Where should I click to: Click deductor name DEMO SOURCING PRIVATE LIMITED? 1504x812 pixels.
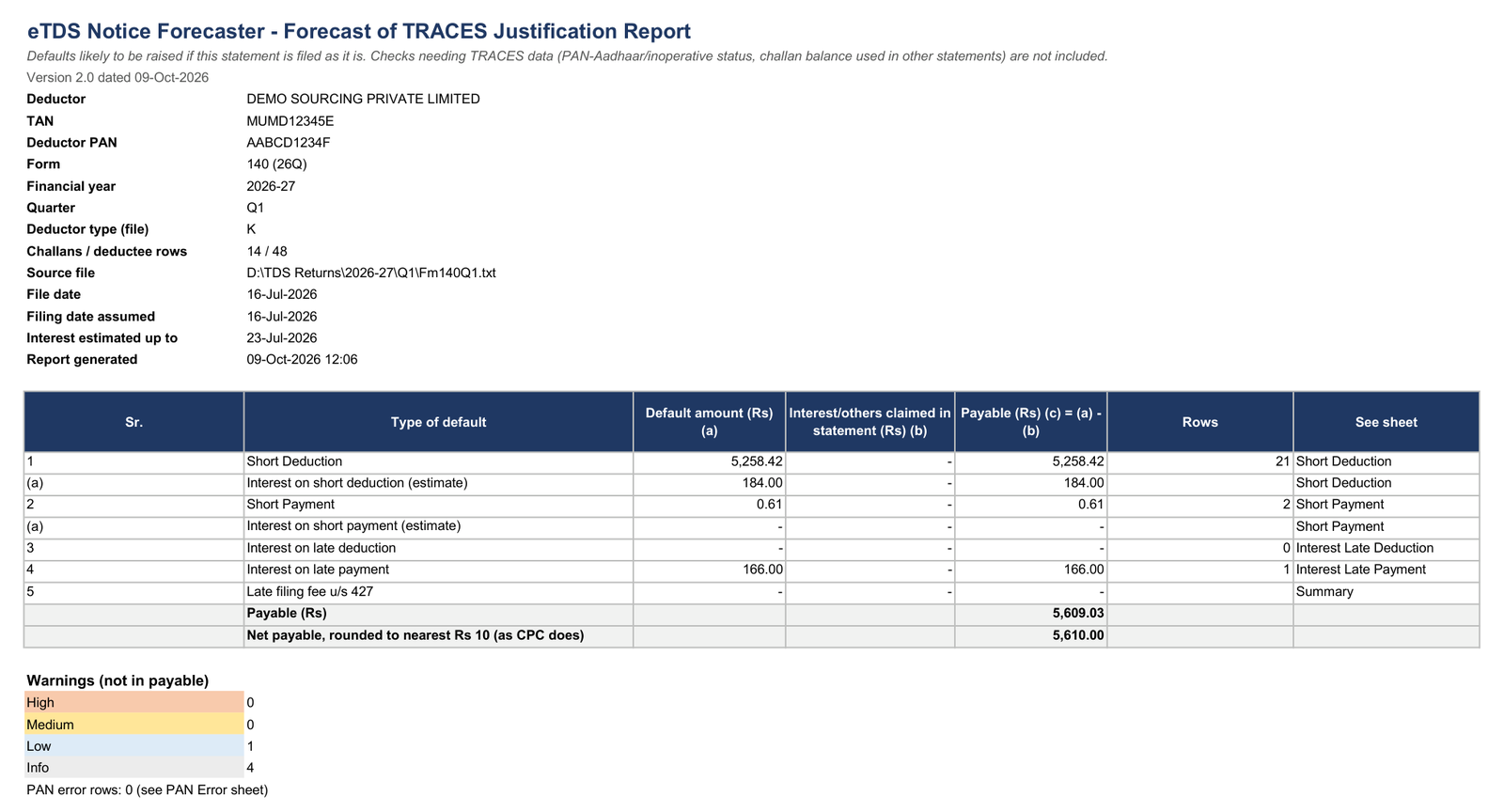pos(363,99)
